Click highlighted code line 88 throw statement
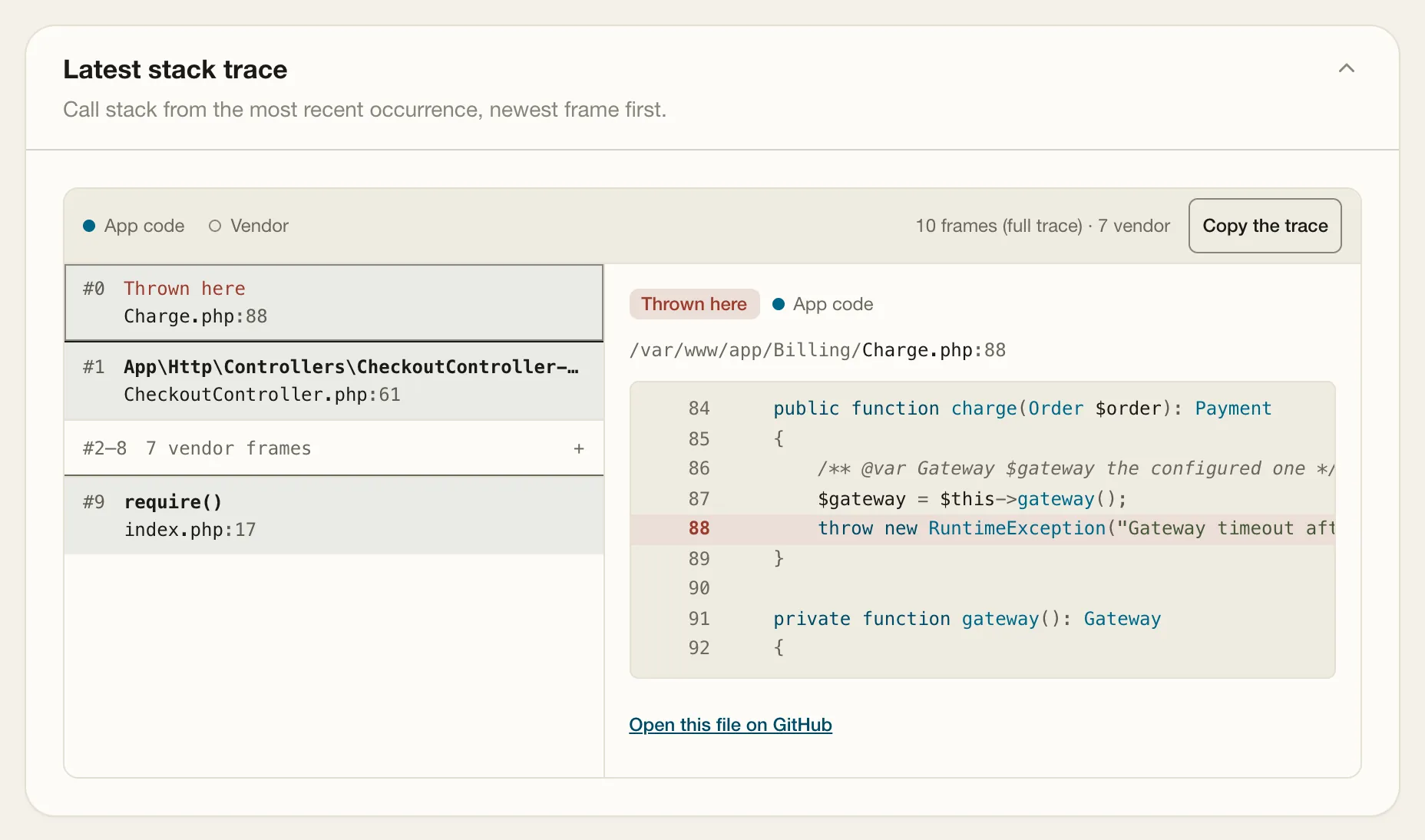This screenshot has height=840, width=1425. tap(982, 528)
